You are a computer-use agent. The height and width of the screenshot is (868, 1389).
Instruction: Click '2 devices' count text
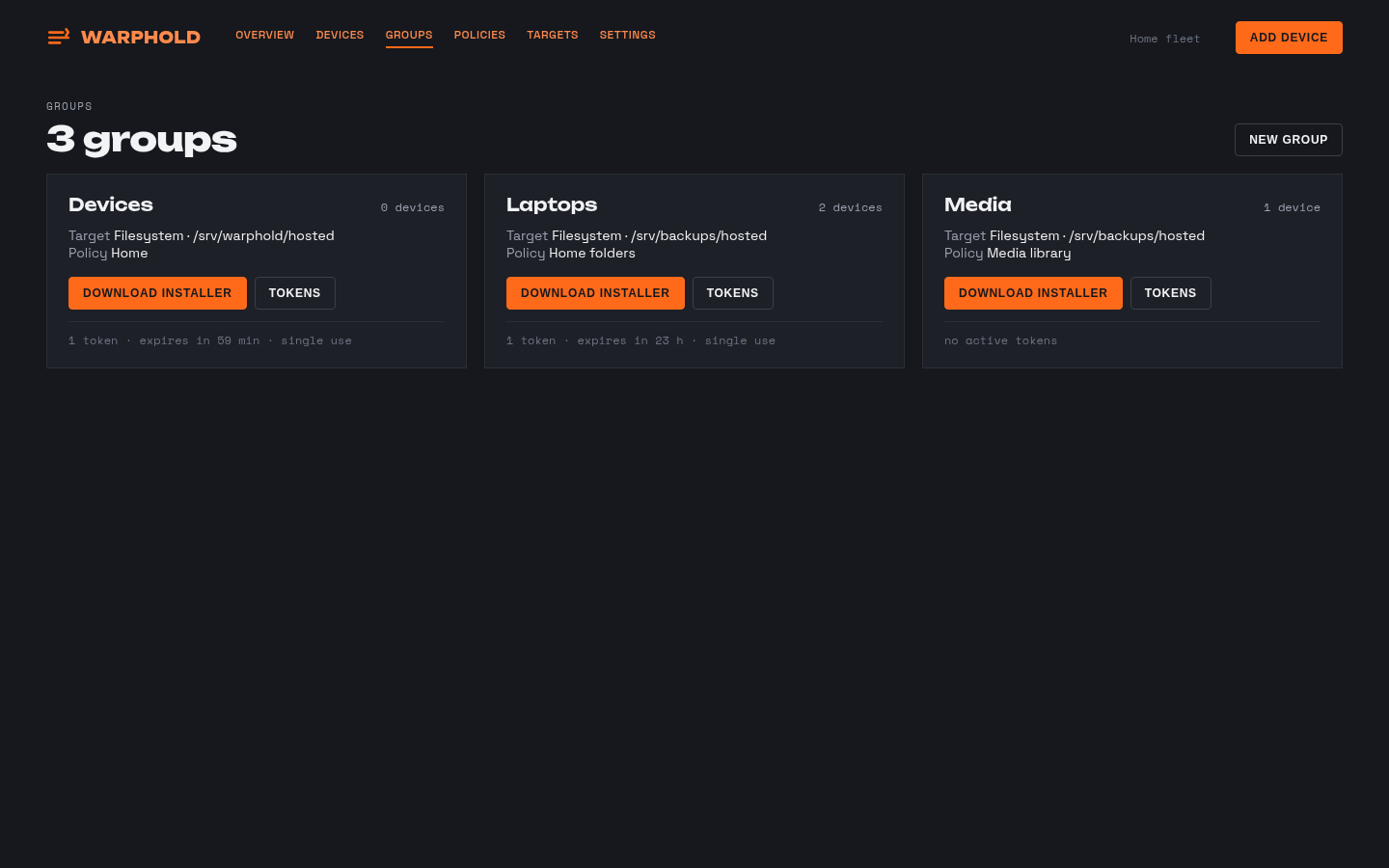[x=851, y=207]
